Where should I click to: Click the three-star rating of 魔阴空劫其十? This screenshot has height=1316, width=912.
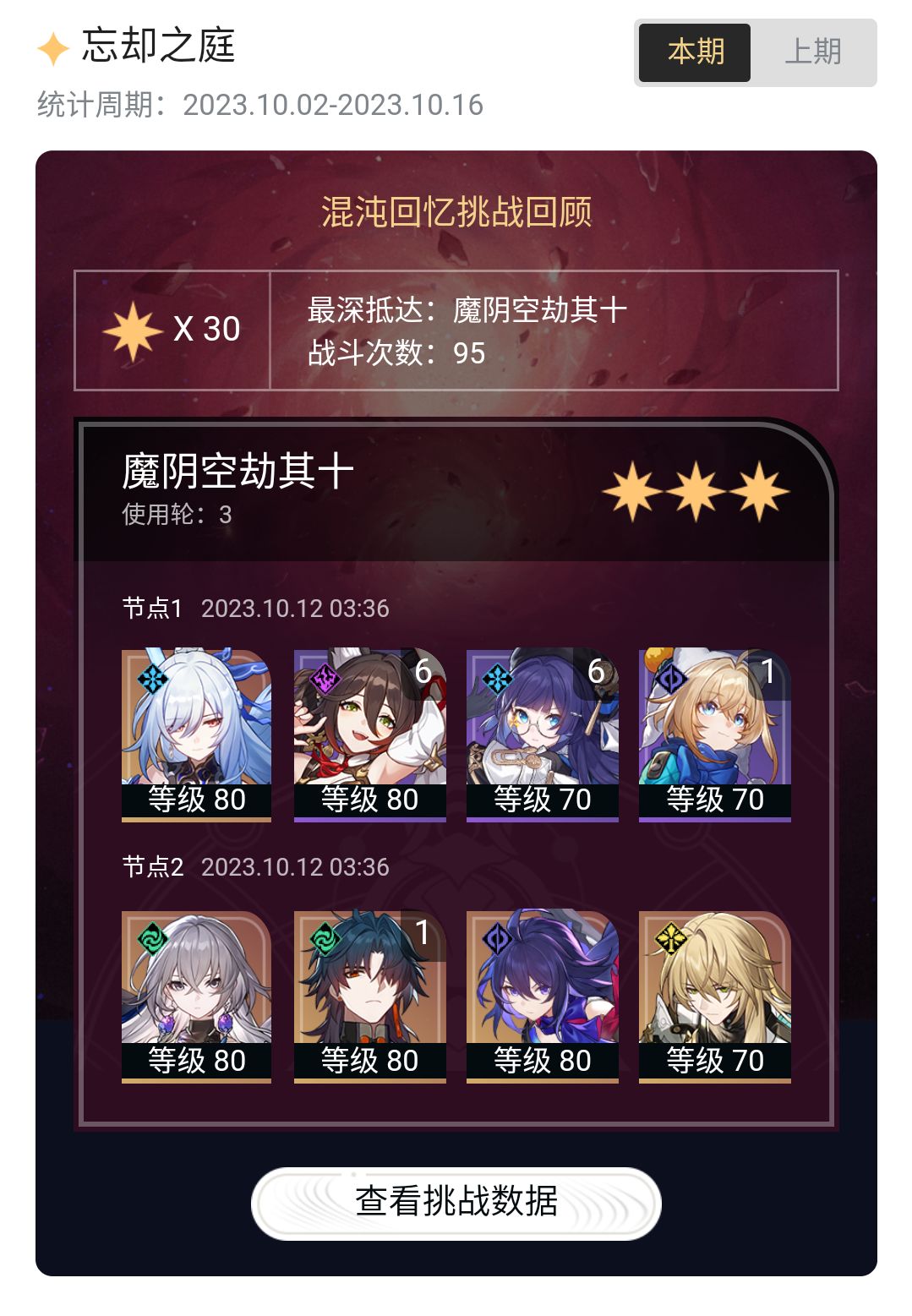pyautogui.click(x=696, y=491)
